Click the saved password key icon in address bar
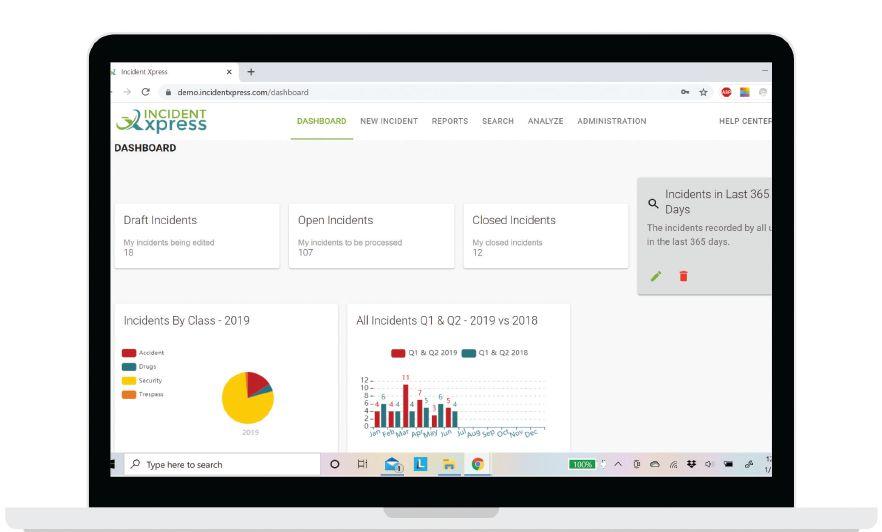This screenshot has width=882, height=532. point(685,92)
